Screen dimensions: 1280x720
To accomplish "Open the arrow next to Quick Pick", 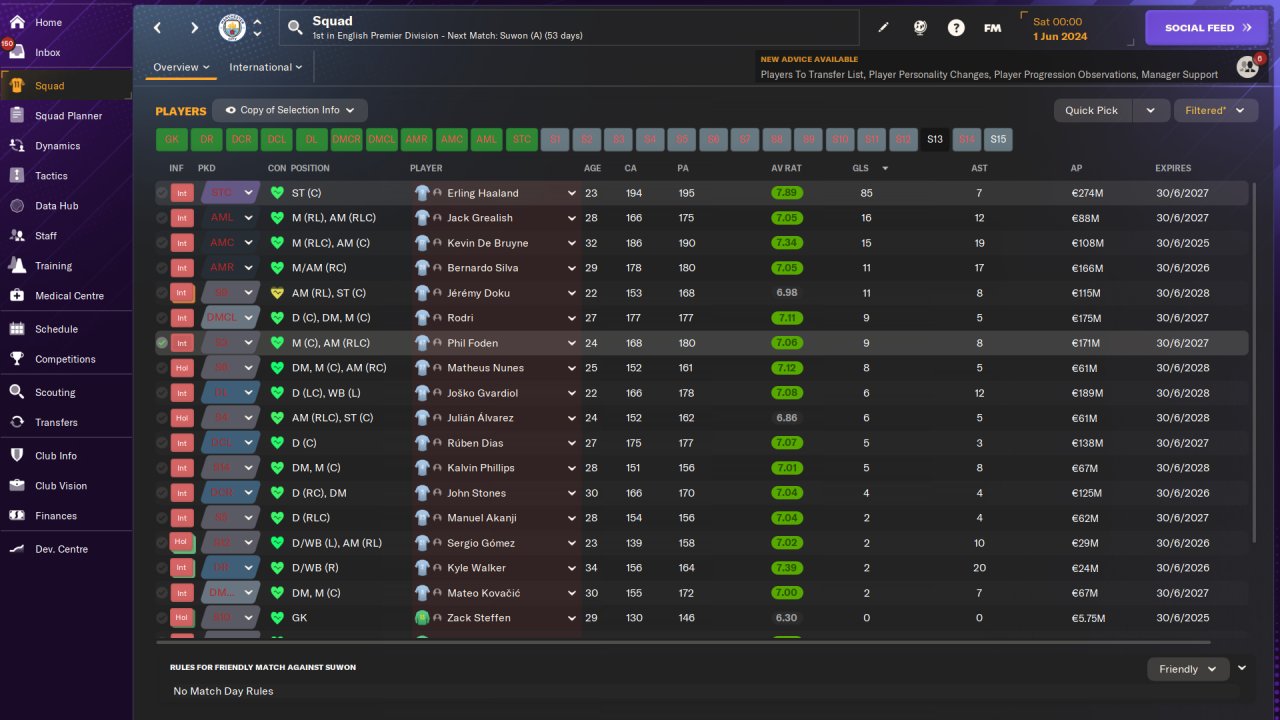I will [1150, 110].
